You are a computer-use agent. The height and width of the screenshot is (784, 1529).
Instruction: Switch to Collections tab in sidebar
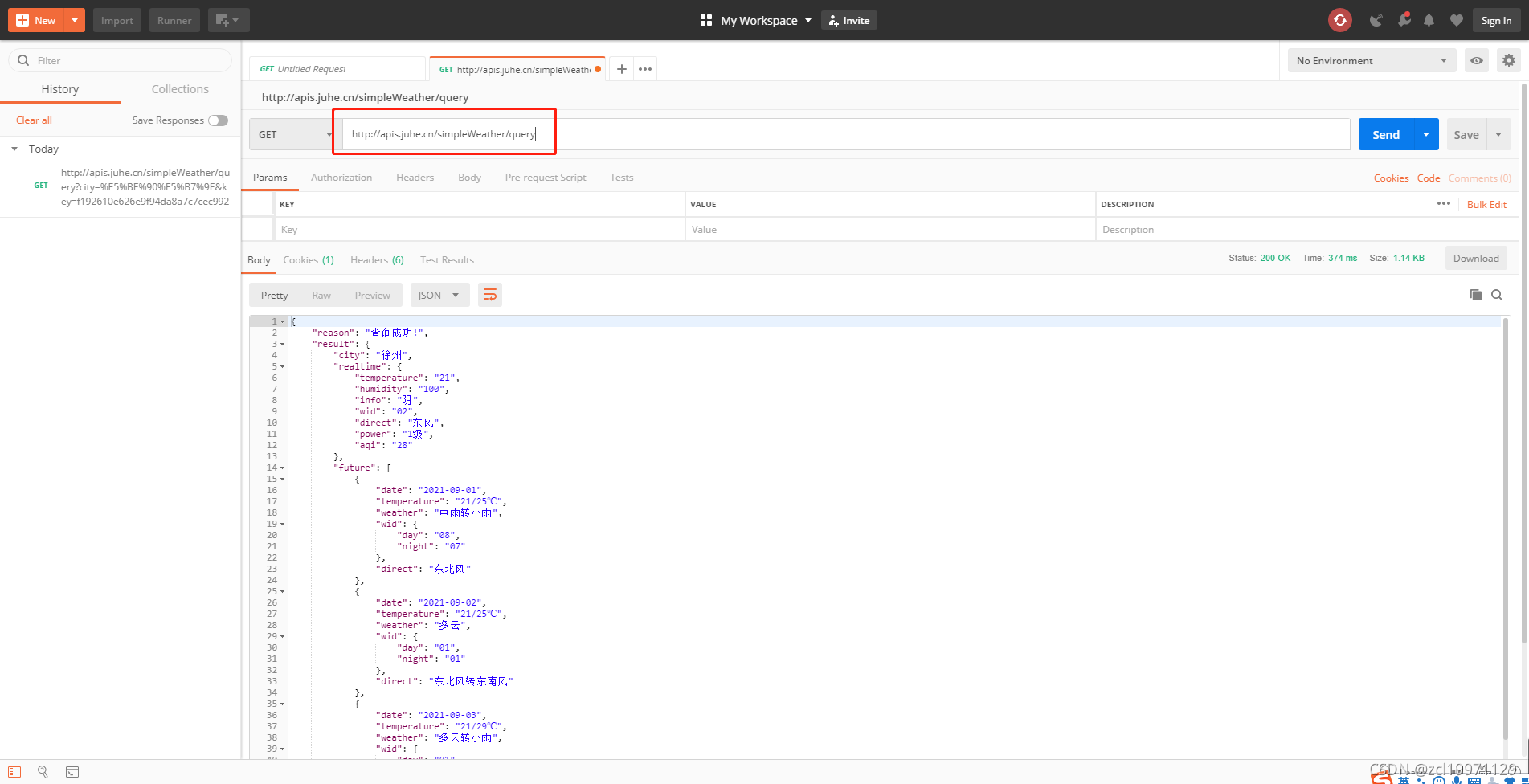pyautogui.click(x=180, y=89)
